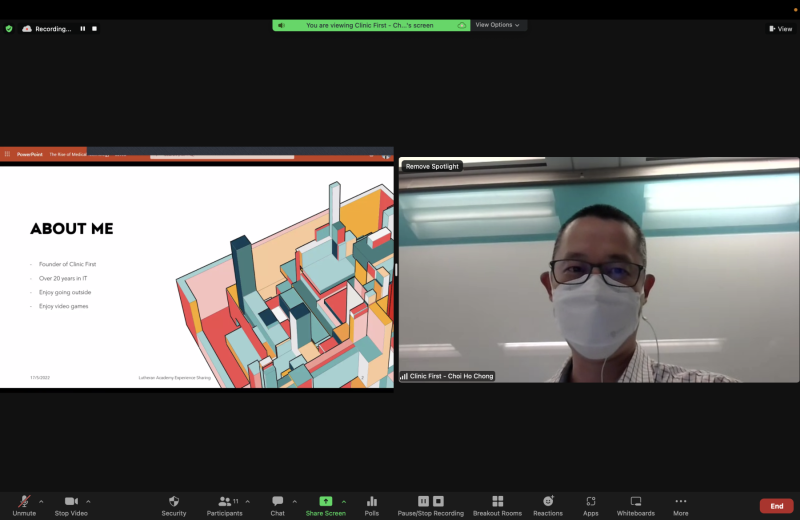Click the red End meeting button
The image size is (800, 520).
(x=777, y=506)
